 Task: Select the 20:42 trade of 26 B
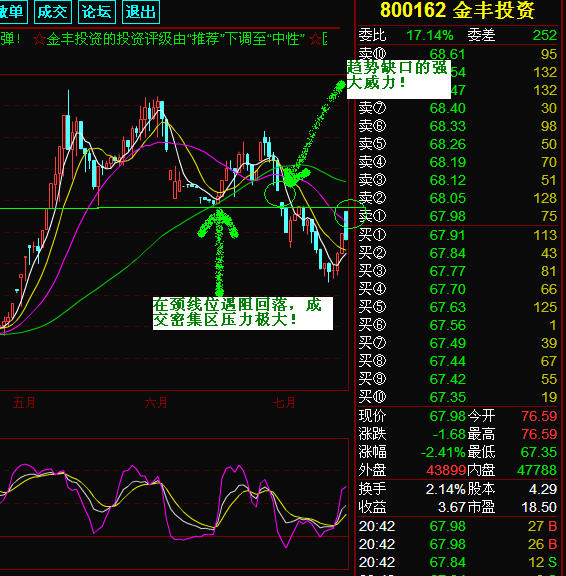458,544
